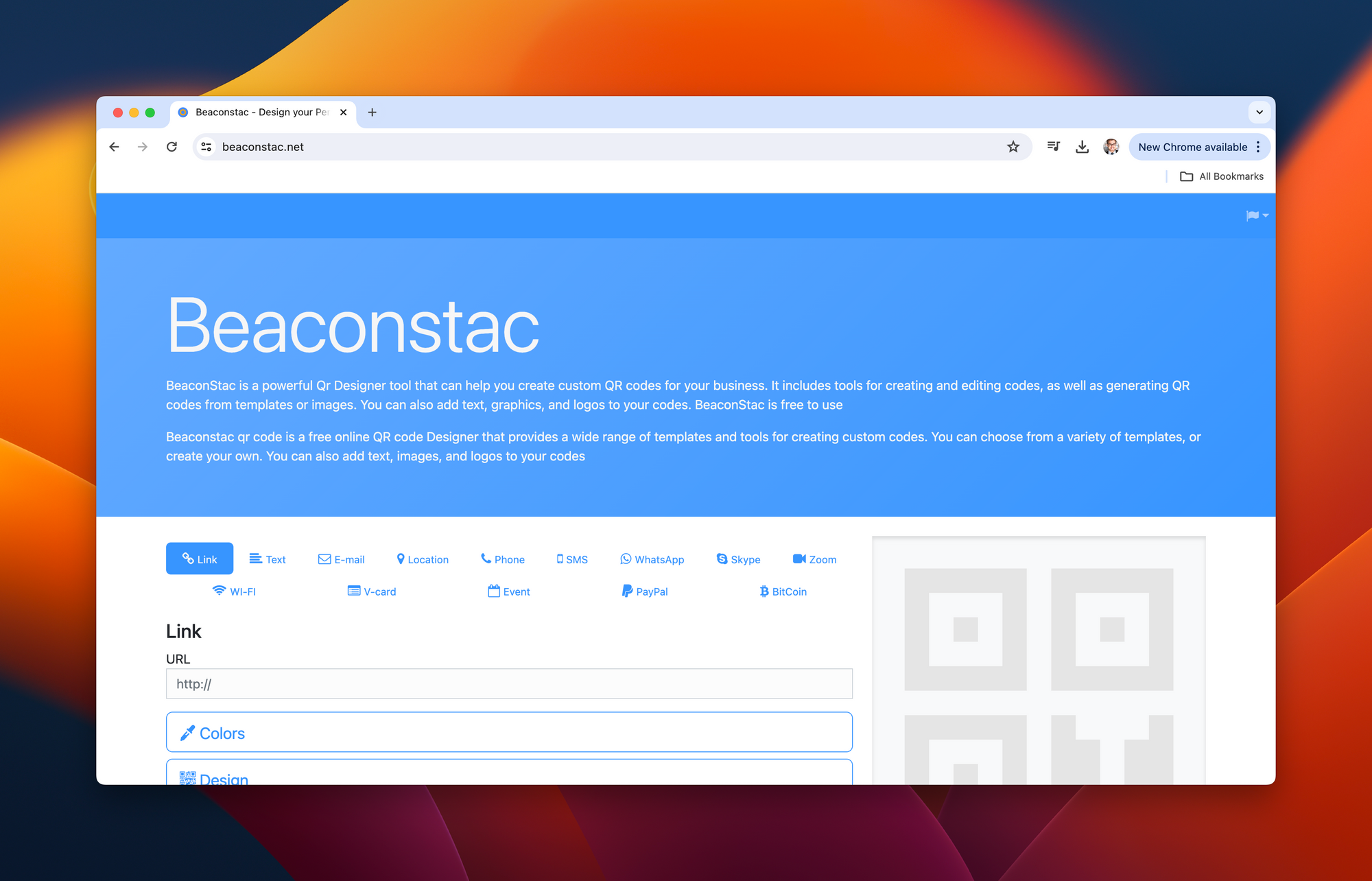Select the Text QR code icon

pos(268,559)
